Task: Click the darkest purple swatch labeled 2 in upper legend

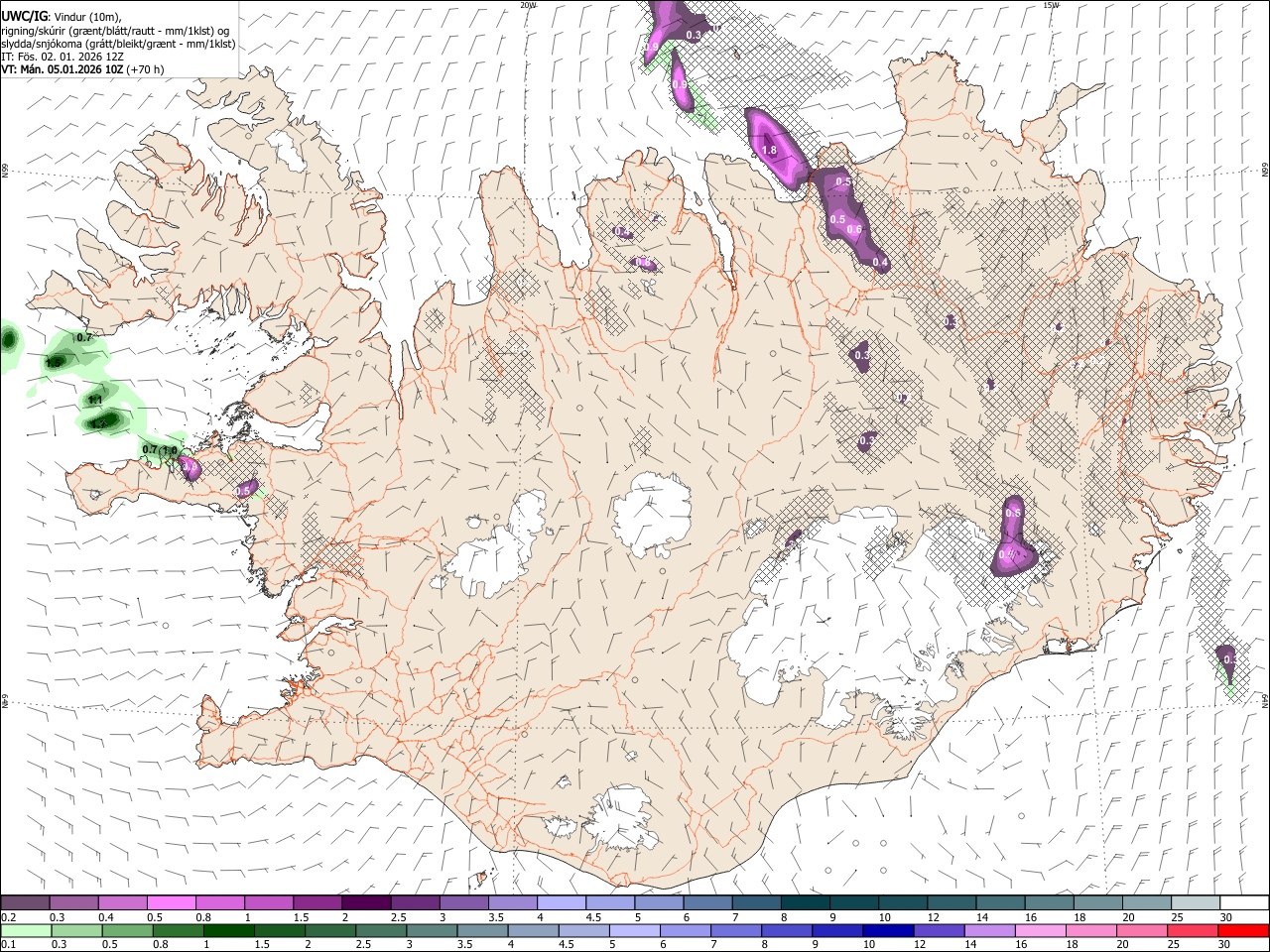Action: 366,902
